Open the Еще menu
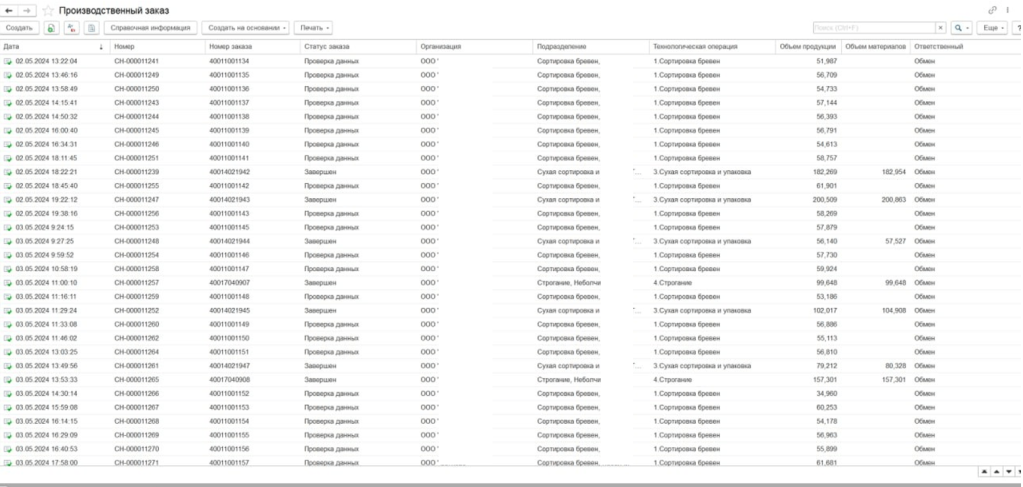Image resolution: width=1023 pixels, height=487 pixels. tap(994, 28)
